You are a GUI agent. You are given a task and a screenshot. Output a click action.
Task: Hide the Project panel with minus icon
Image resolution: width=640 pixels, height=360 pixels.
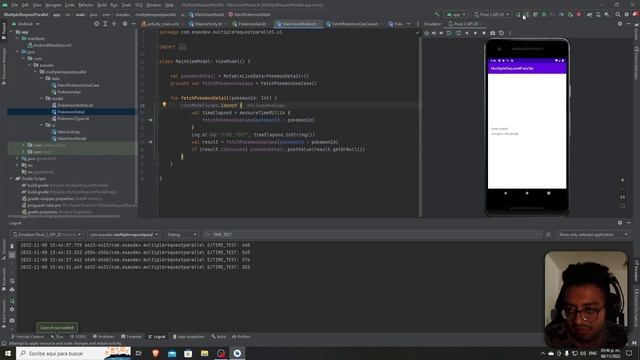coord(133,24)
